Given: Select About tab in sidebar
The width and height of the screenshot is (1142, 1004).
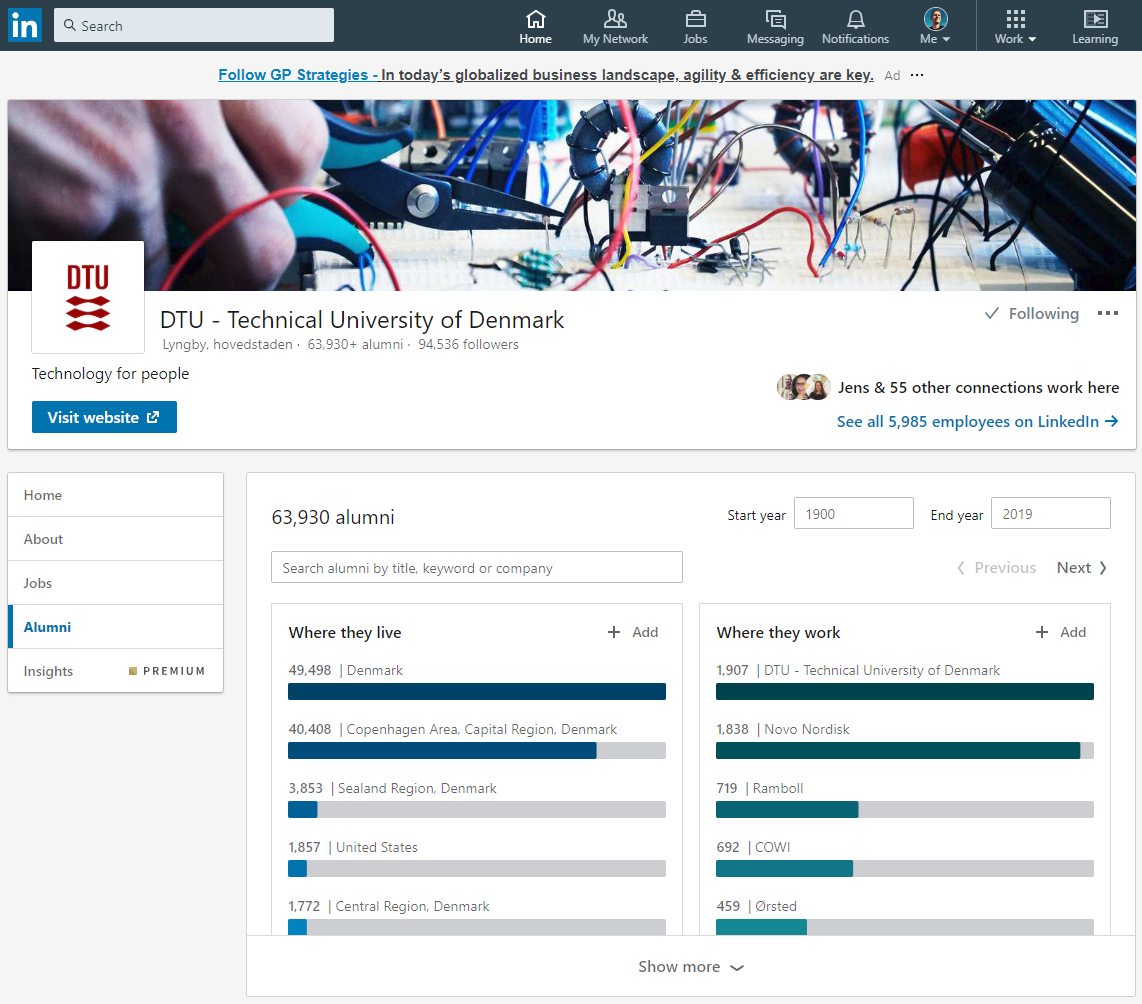Looking at the screenshot, I should pyautogui.click(x=116, y=539).
